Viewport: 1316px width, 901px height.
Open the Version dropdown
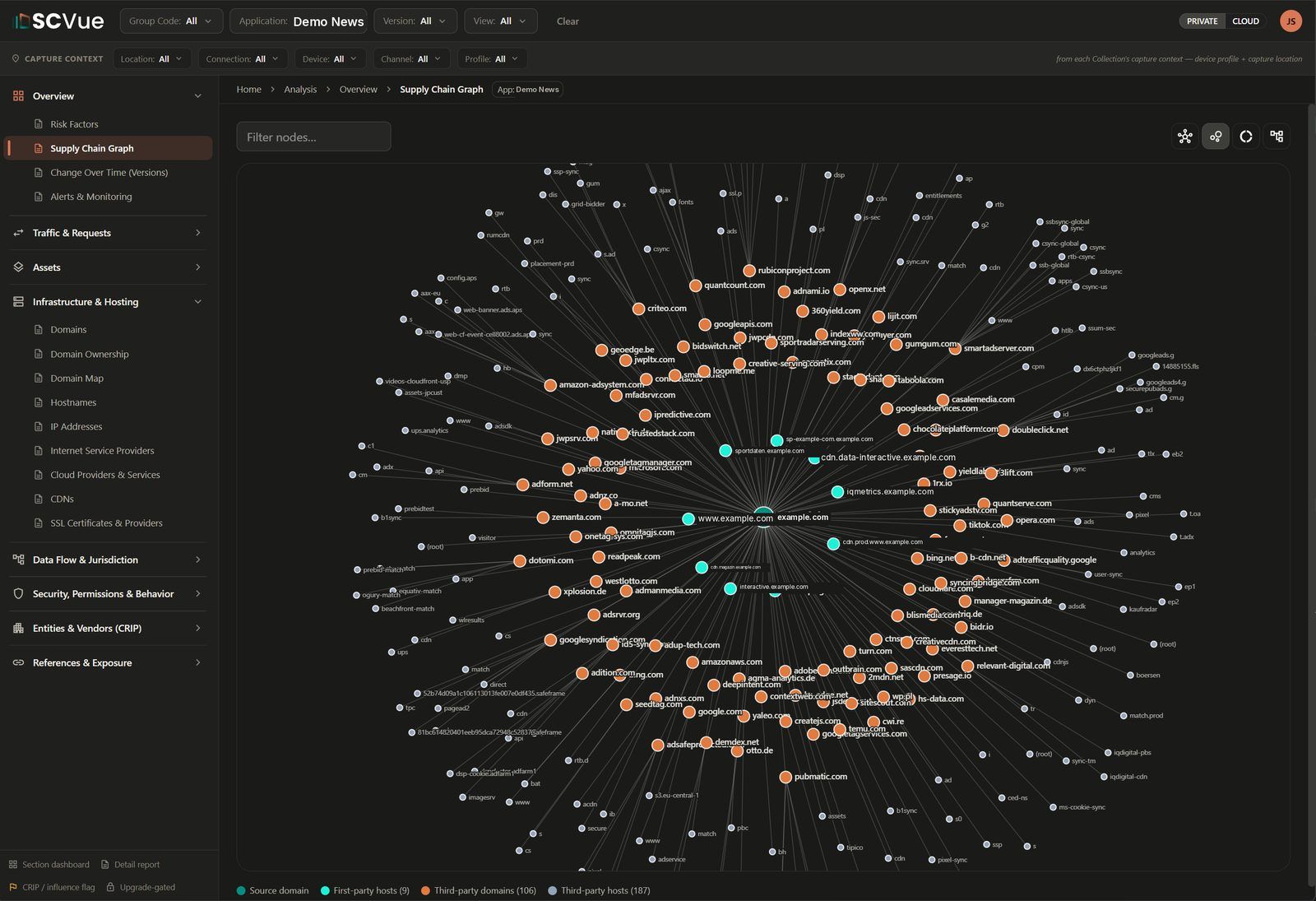416,21
